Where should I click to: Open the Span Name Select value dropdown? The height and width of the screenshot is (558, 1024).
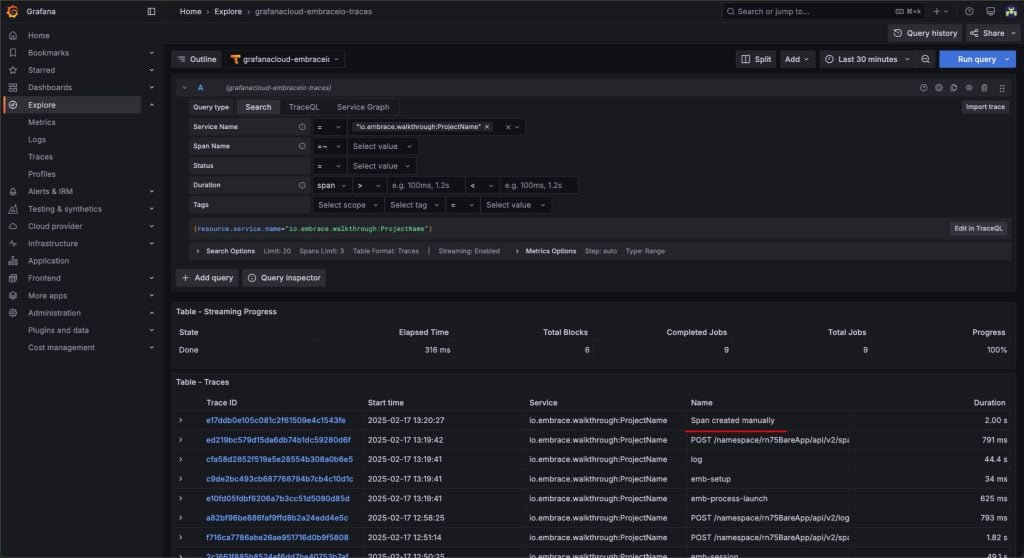pos(382,146)
